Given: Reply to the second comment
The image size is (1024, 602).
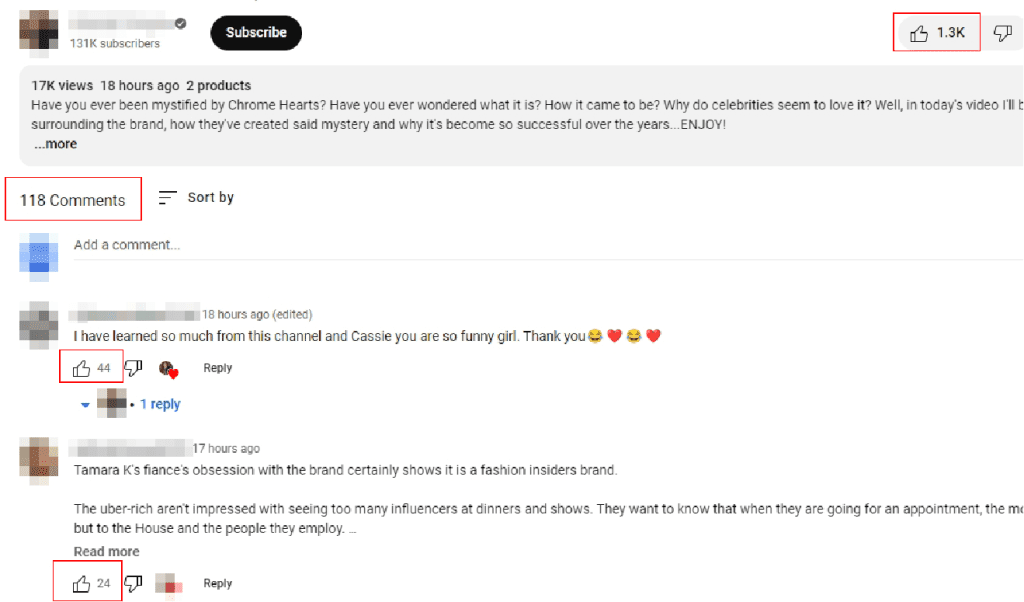Looking at the screenshot, I should [x=218, y=583].
